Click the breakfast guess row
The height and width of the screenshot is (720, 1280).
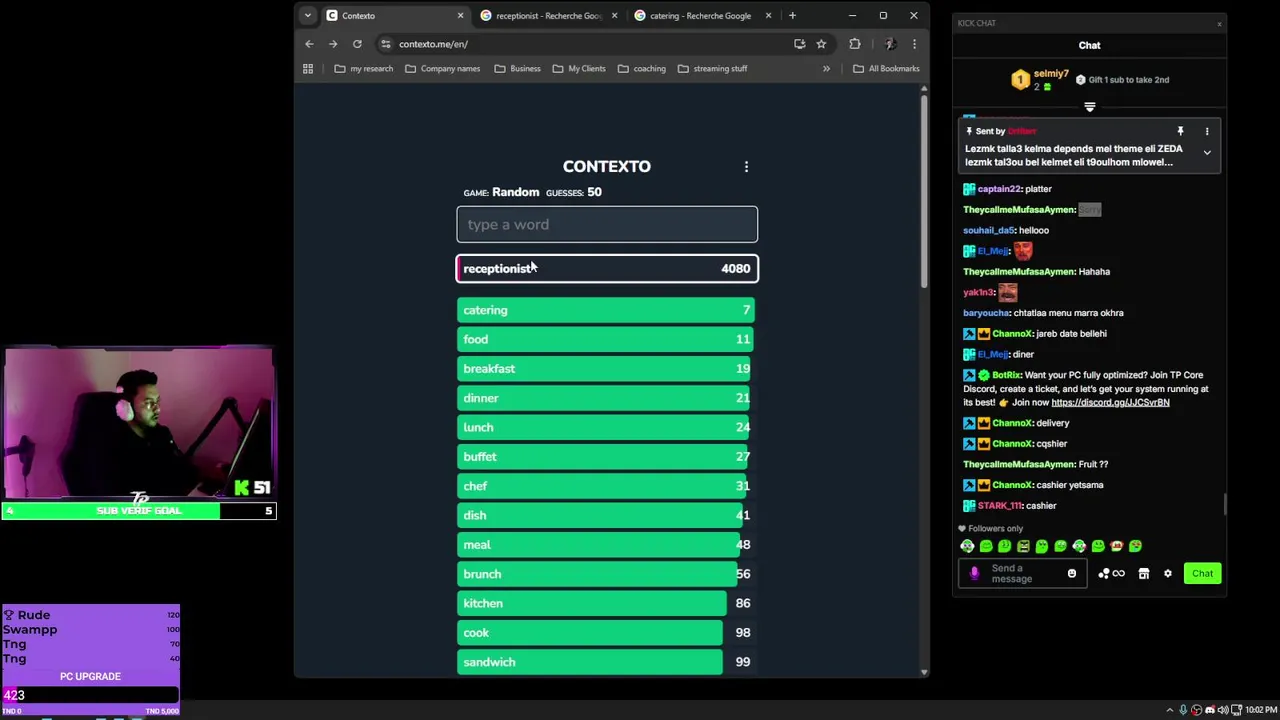607,369
